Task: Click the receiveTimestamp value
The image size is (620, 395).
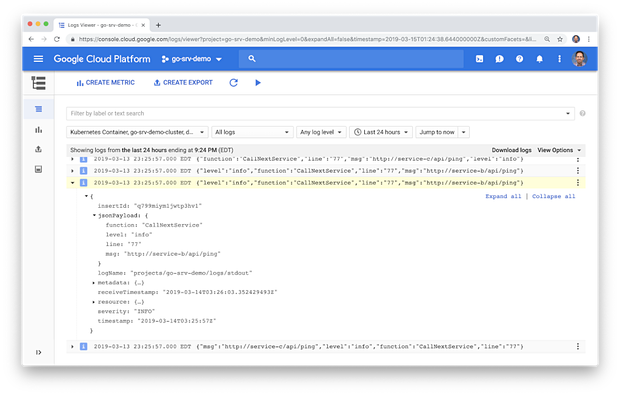Action: 220,292
